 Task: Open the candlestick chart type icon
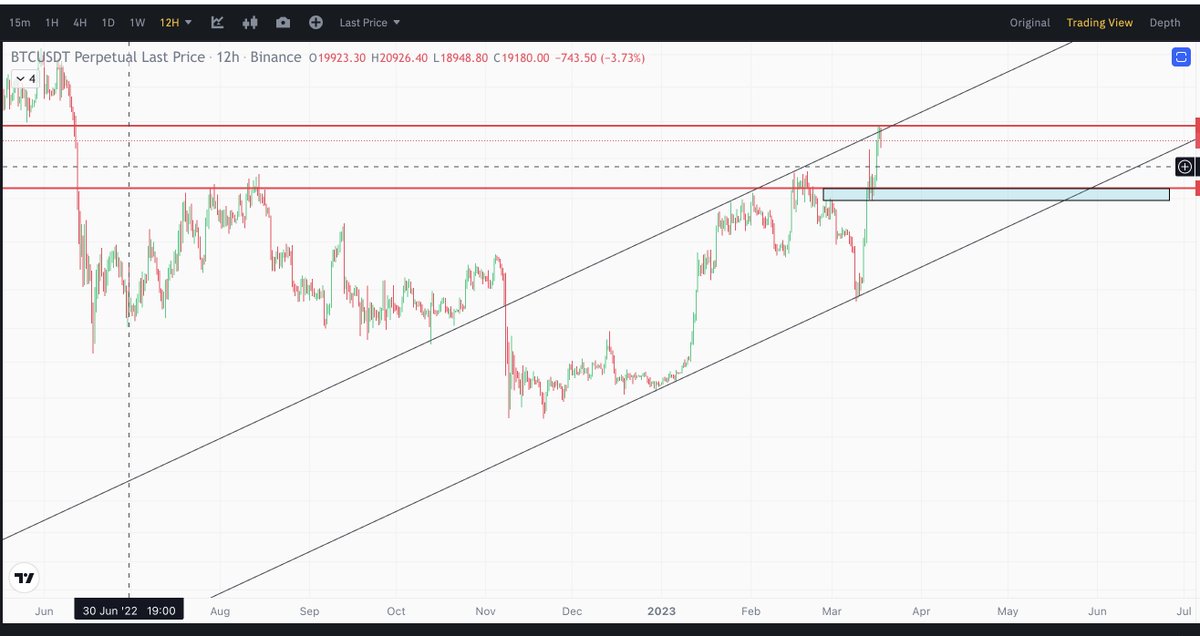coord(251,22)
